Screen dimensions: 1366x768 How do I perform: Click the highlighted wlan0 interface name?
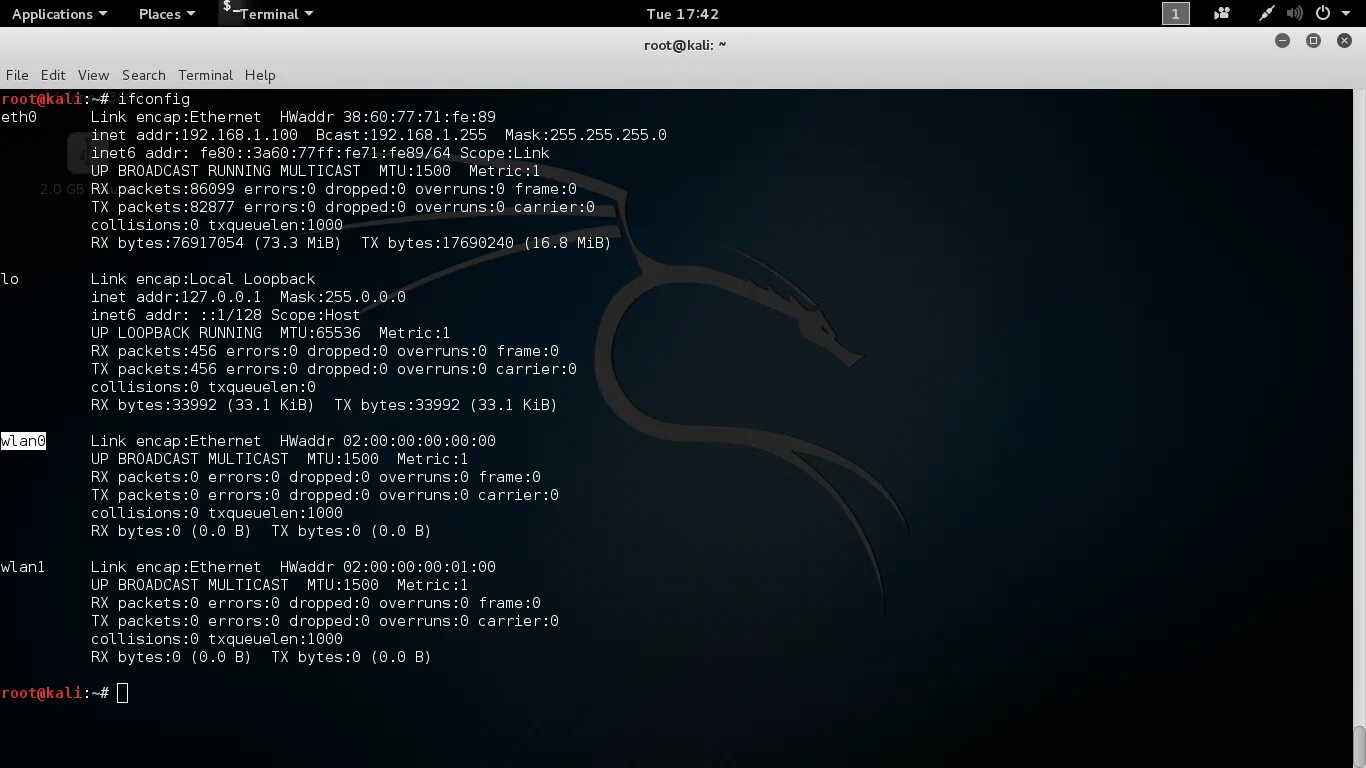click(x=23, y=441)
